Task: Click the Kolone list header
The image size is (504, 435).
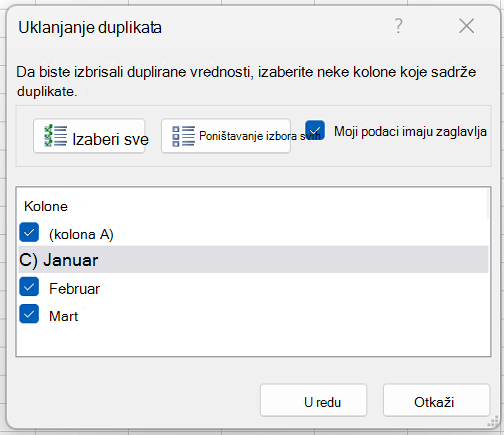Action: (46, 207)
